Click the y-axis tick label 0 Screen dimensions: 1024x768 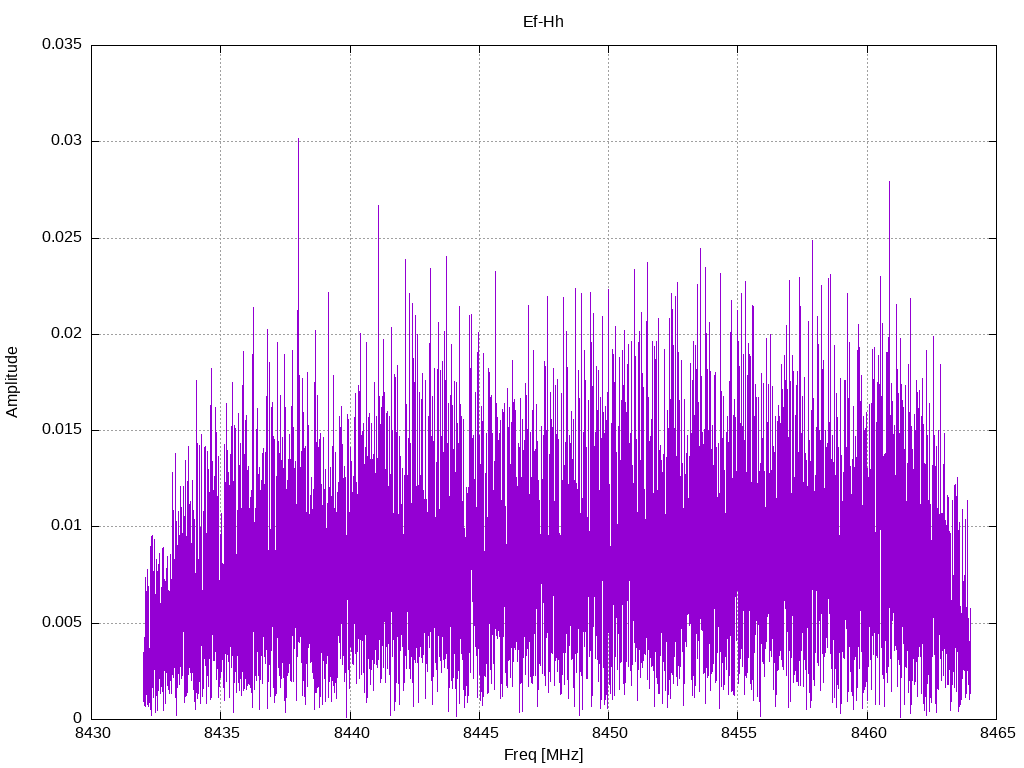tap(78, 718)
